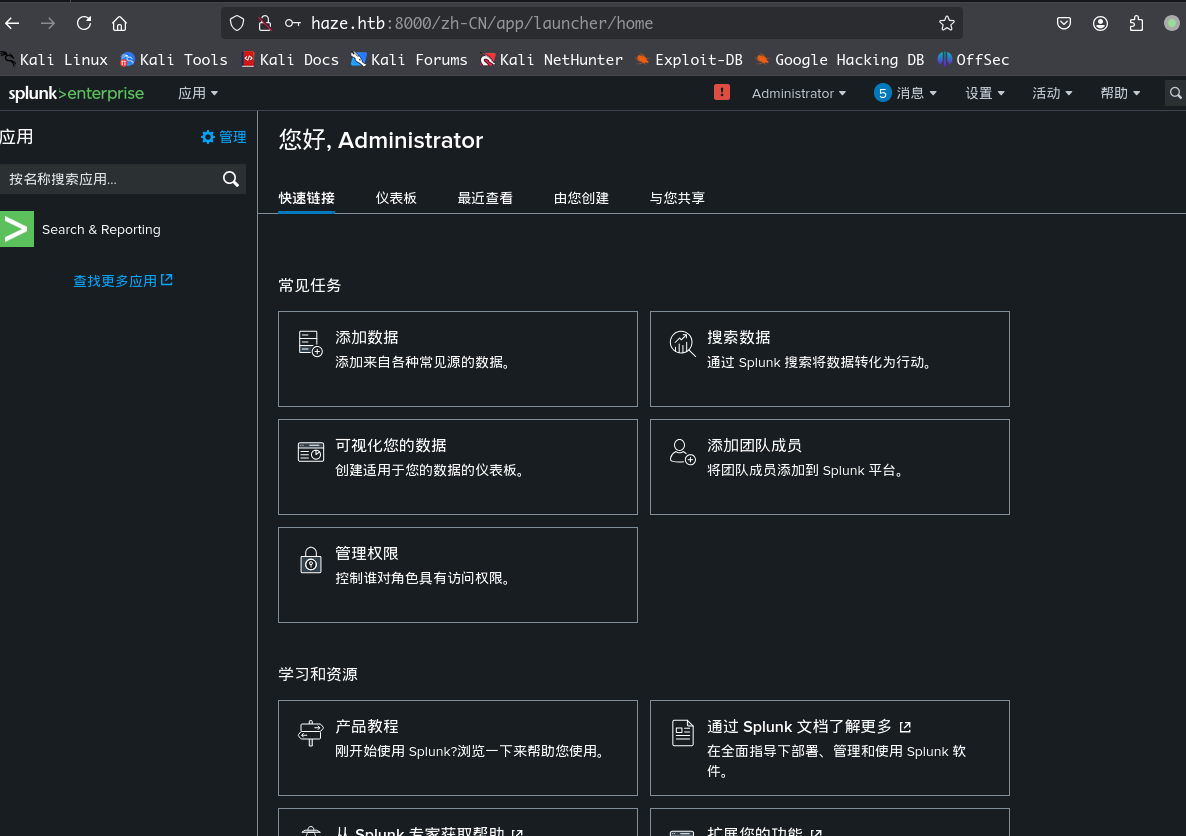
Task: Open the 添加团队成员 card title
Action: click(x=754, y=446)
